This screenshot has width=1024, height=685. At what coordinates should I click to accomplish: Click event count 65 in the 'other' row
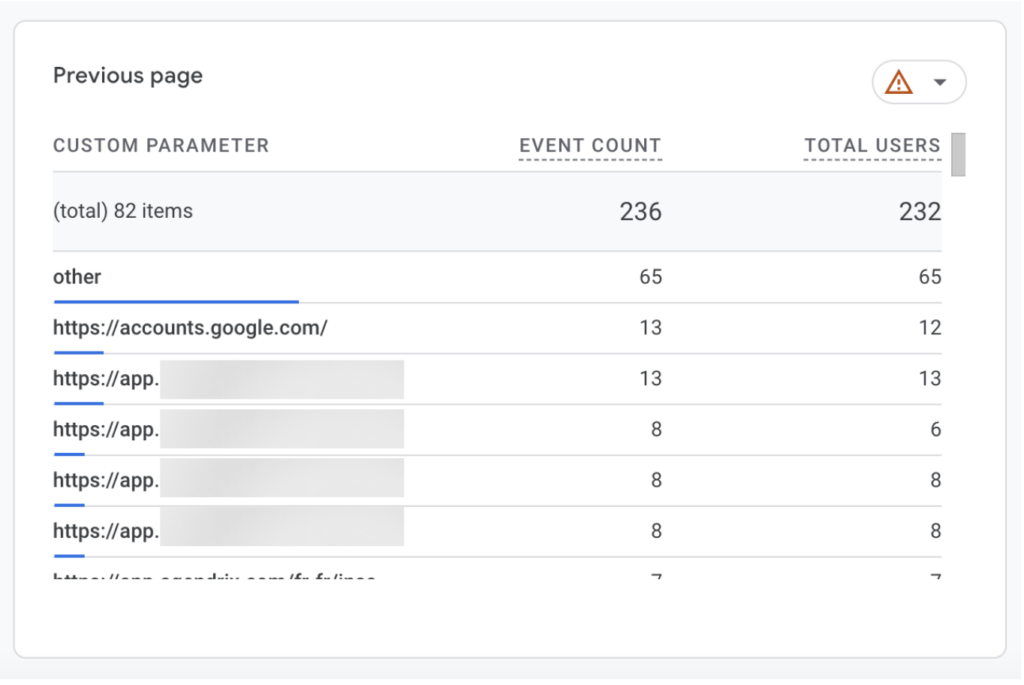(x=650, y=277)
